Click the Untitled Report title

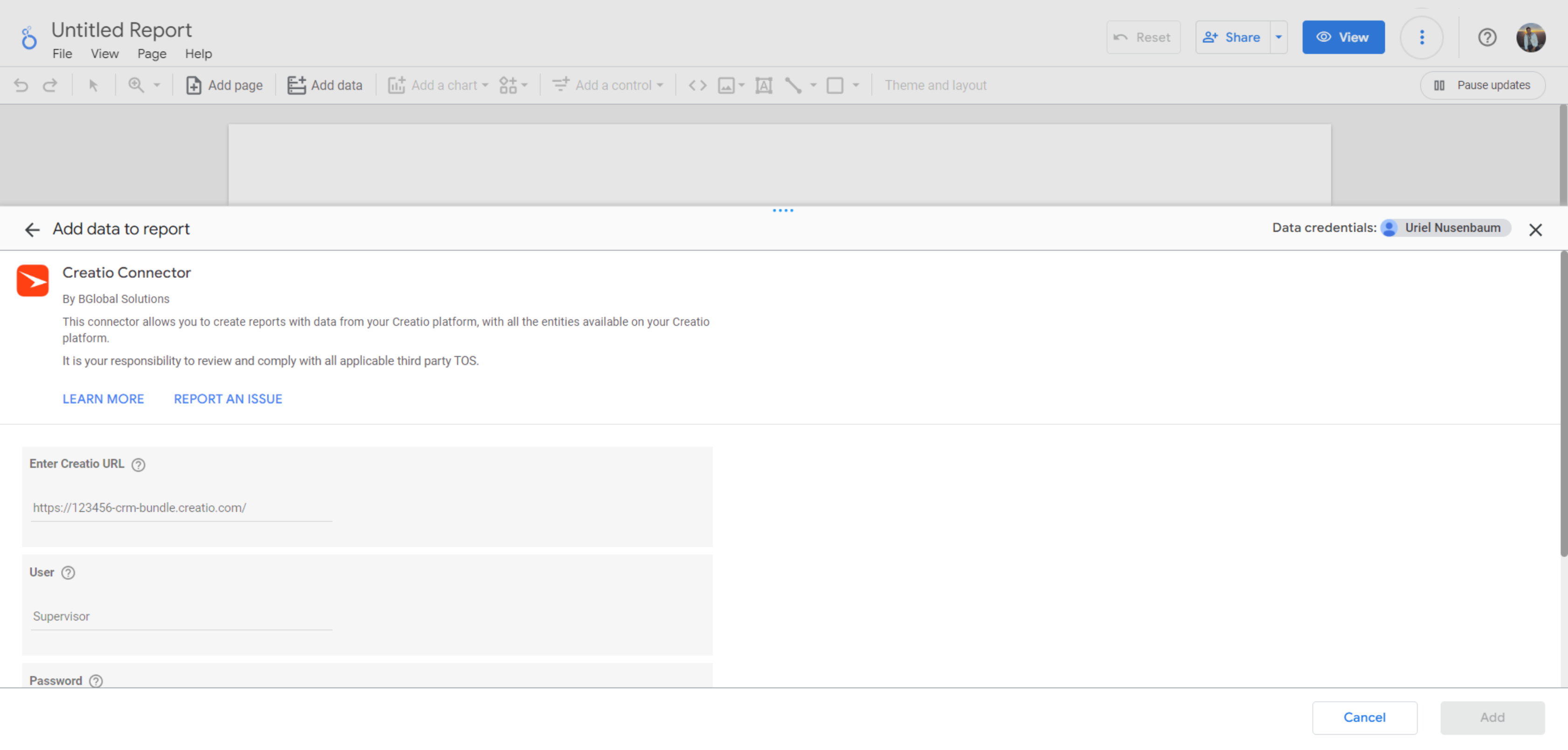pos(121,29)
